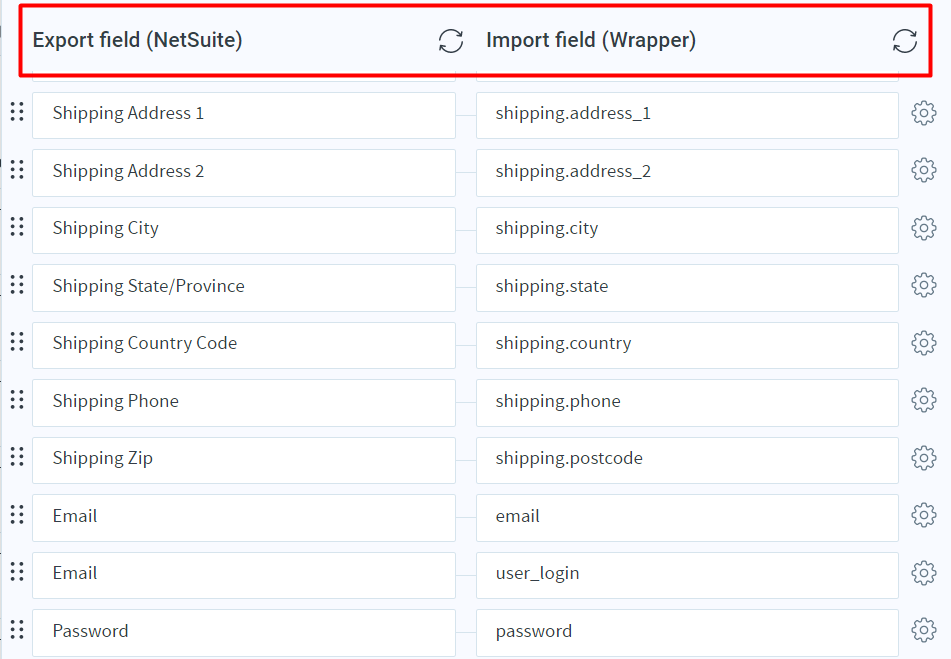
Task: Edit the Shipping Address 1 export field
Action: [244, 115]
